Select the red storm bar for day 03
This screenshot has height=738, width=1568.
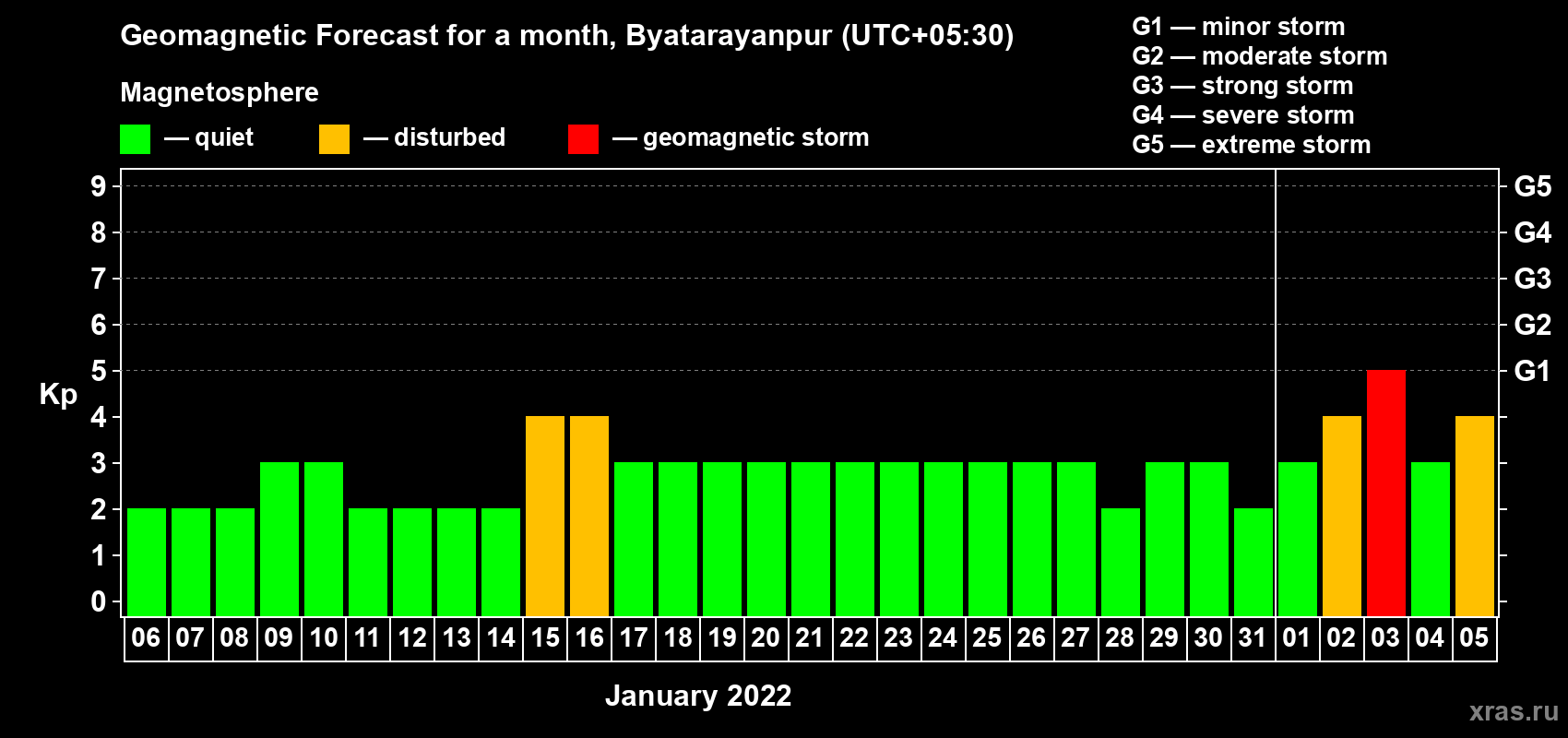pos(1386,493)
